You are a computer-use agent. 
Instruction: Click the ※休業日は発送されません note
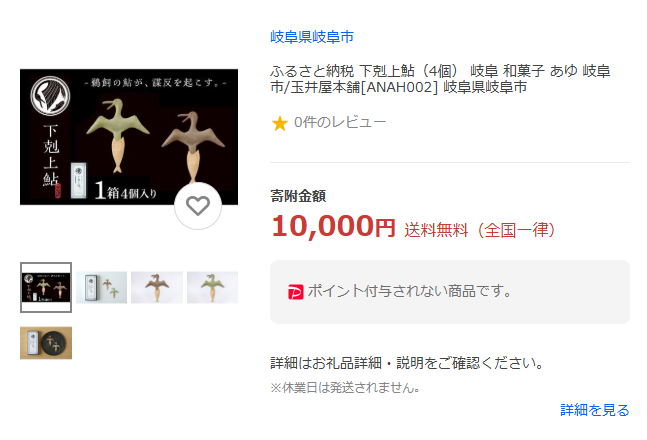tap(345, 388)
